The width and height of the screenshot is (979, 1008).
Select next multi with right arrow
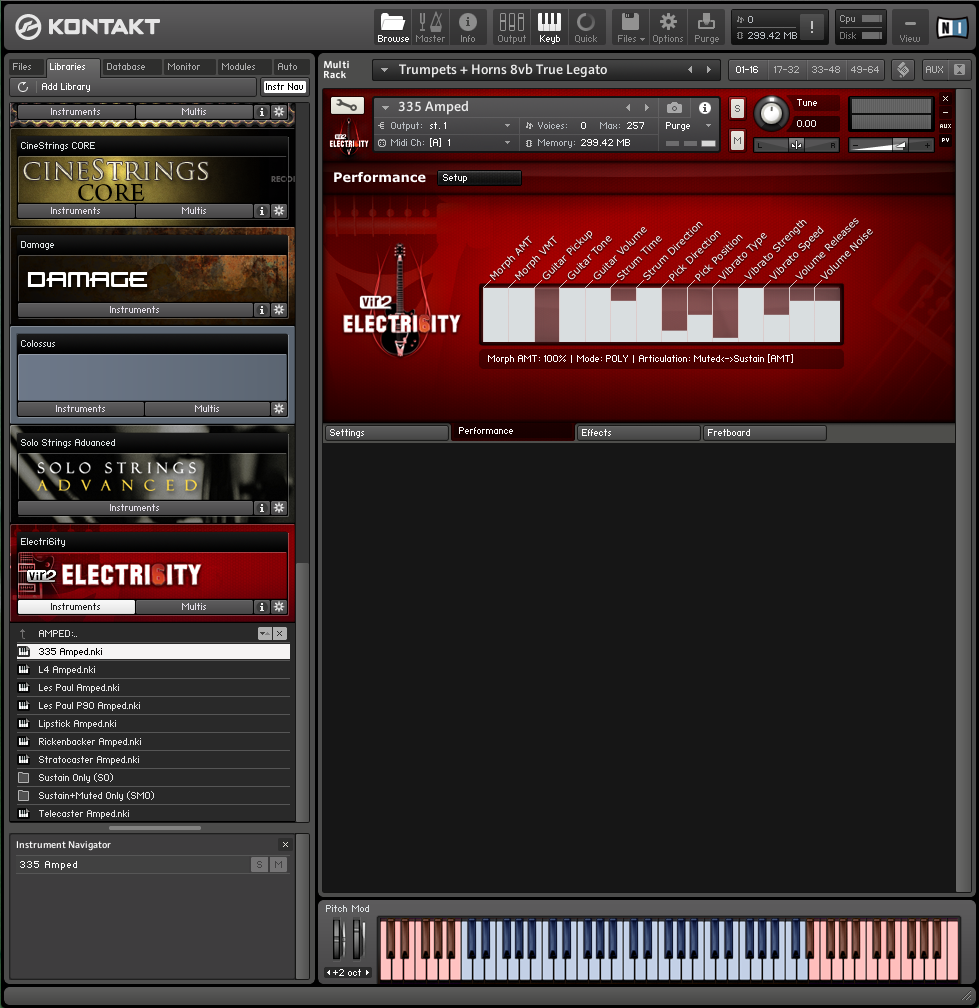click(x=709, y=69)
